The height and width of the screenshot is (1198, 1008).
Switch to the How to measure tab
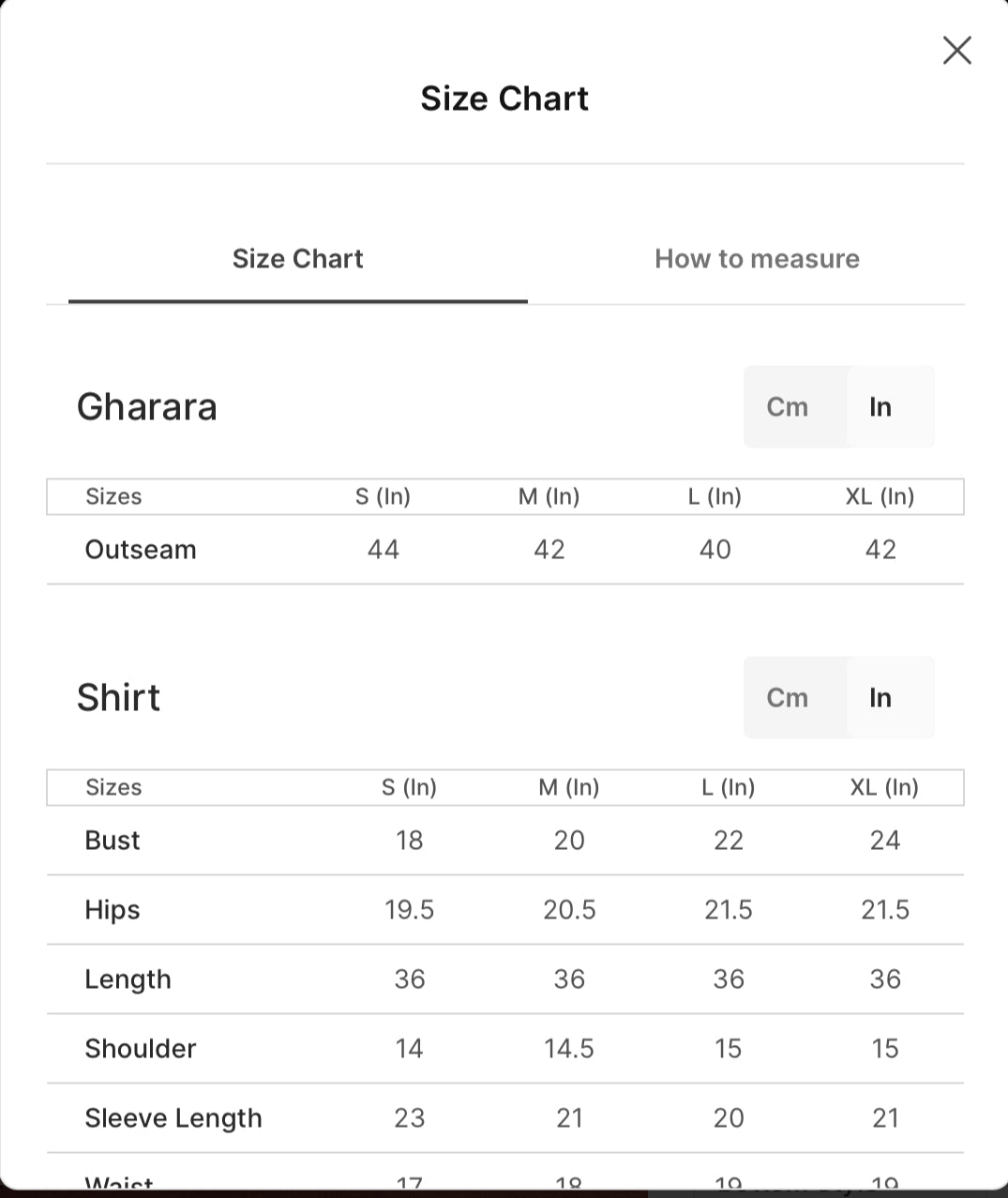[x=757, y=259]
